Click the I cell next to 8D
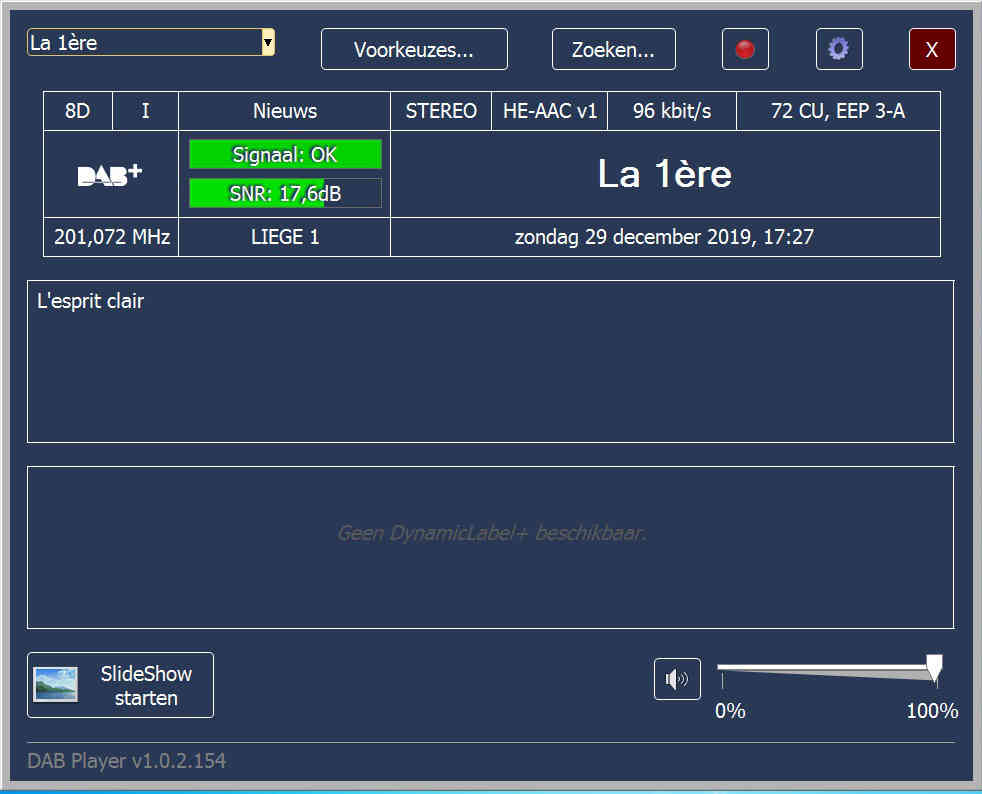This screenshot has height=794, width=982. tap(145, 111)
